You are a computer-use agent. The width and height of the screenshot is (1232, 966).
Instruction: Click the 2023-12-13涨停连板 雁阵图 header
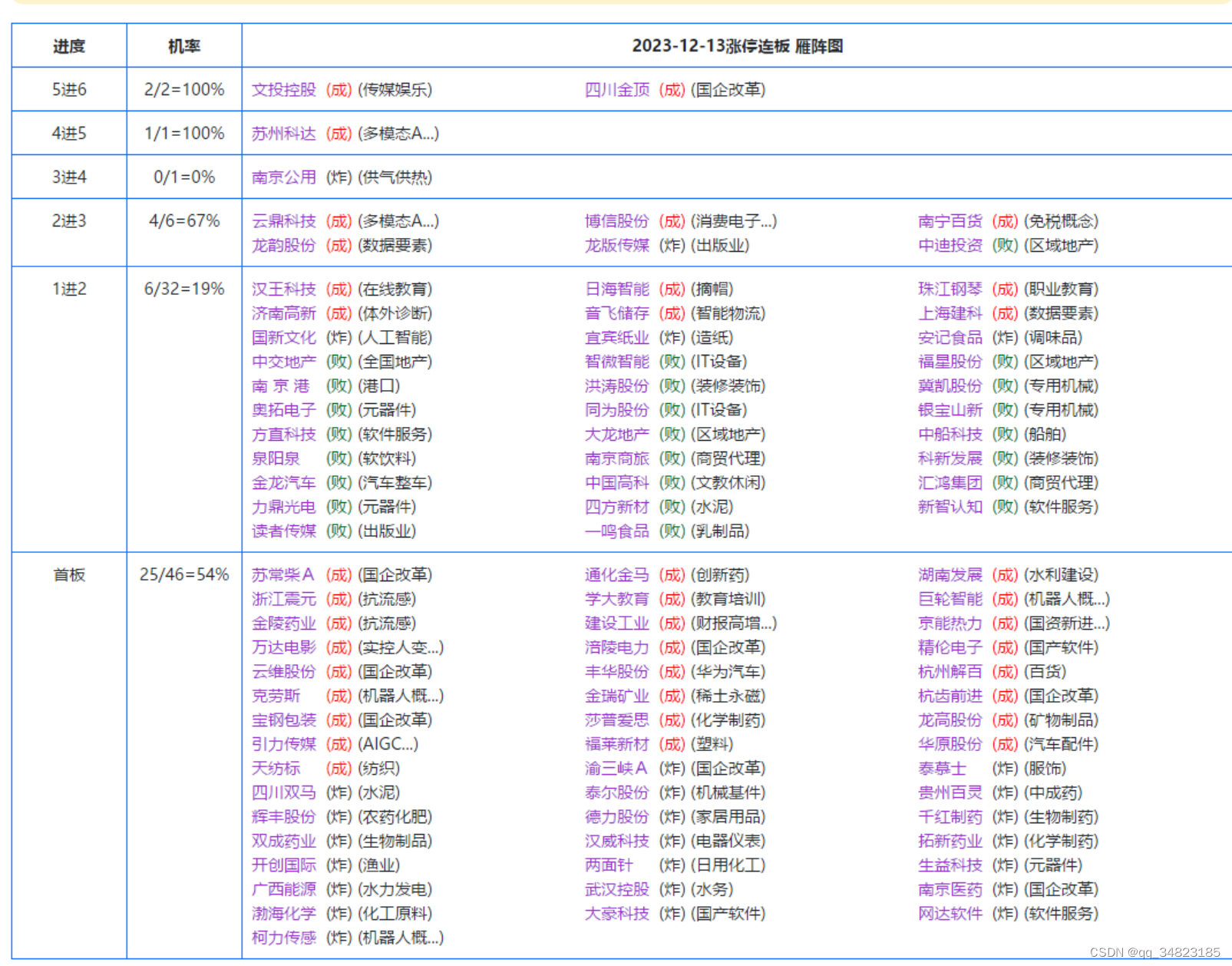click(x=738, y=46)
